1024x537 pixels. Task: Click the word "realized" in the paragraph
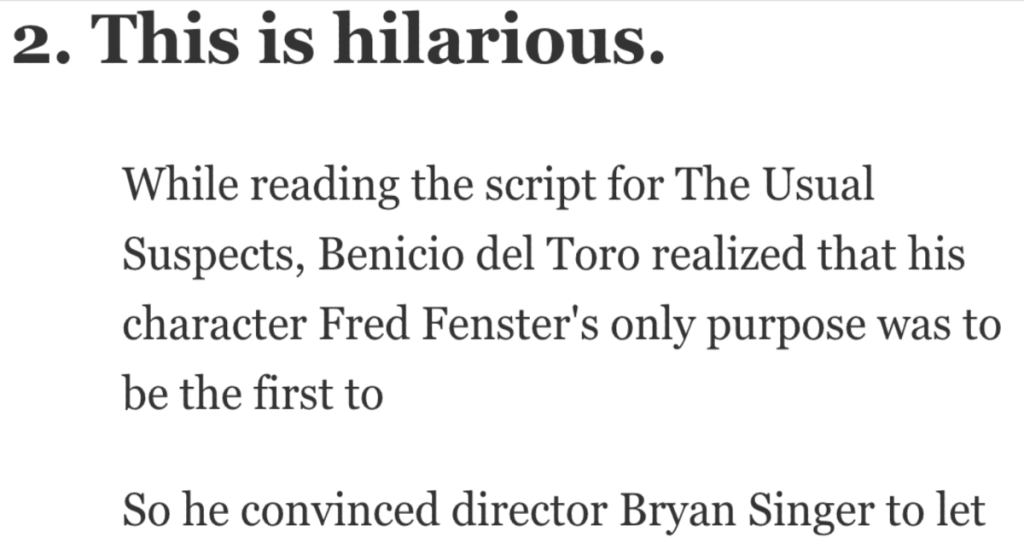[x=706, y=256]
